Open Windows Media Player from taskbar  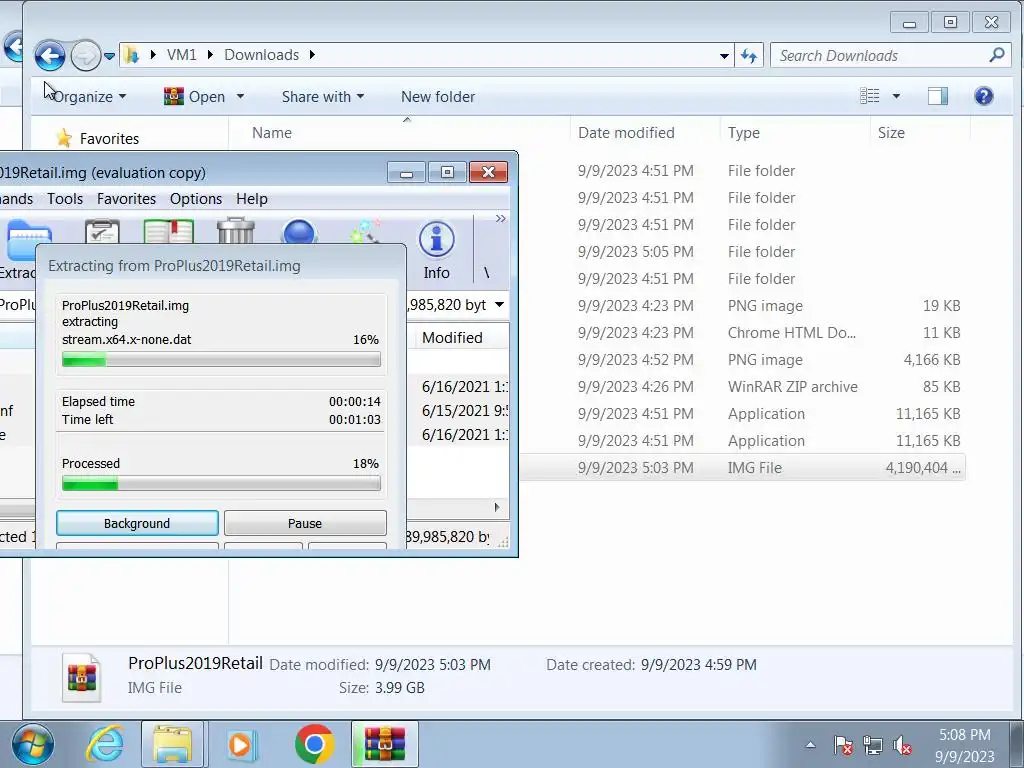click(x=242, y=744)
